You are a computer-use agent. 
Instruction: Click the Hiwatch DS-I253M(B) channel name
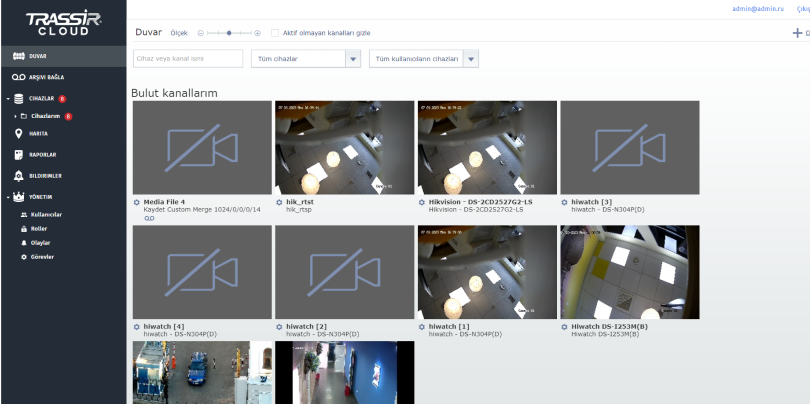click(610, 327)
